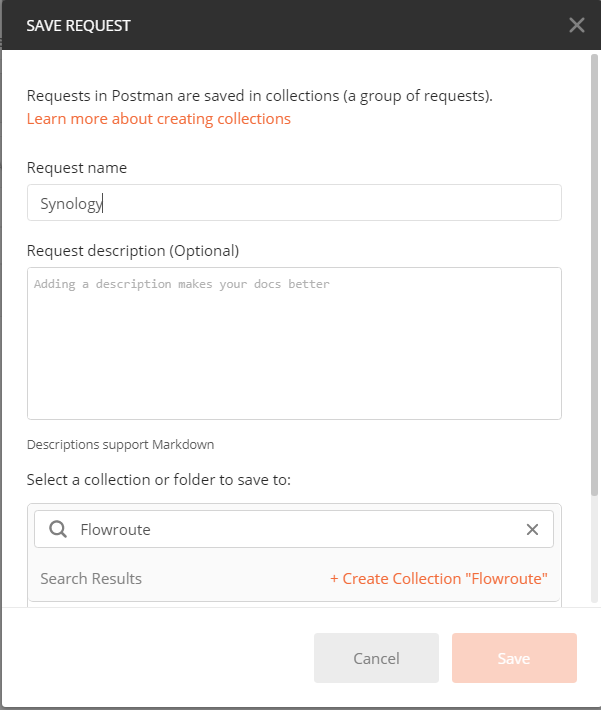Click the Select a collection or folder label
Screen dimensions: 601x712
click(158, 480)
